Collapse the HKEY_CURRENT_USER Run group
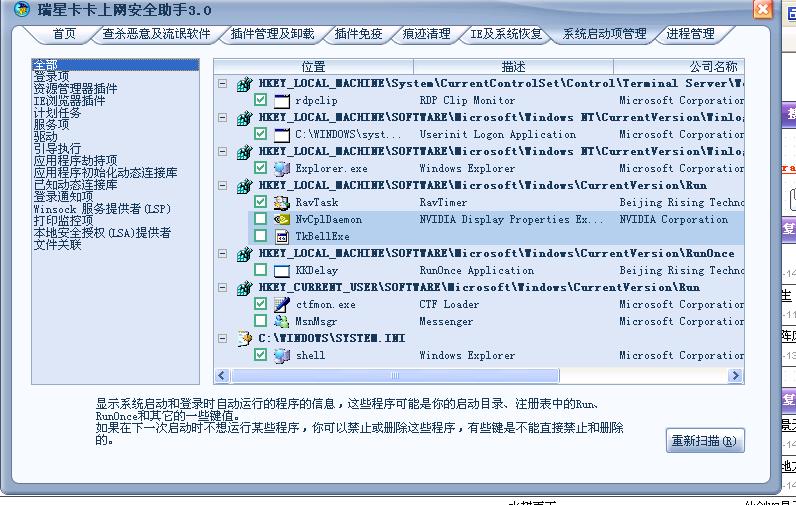 [222, 287]
